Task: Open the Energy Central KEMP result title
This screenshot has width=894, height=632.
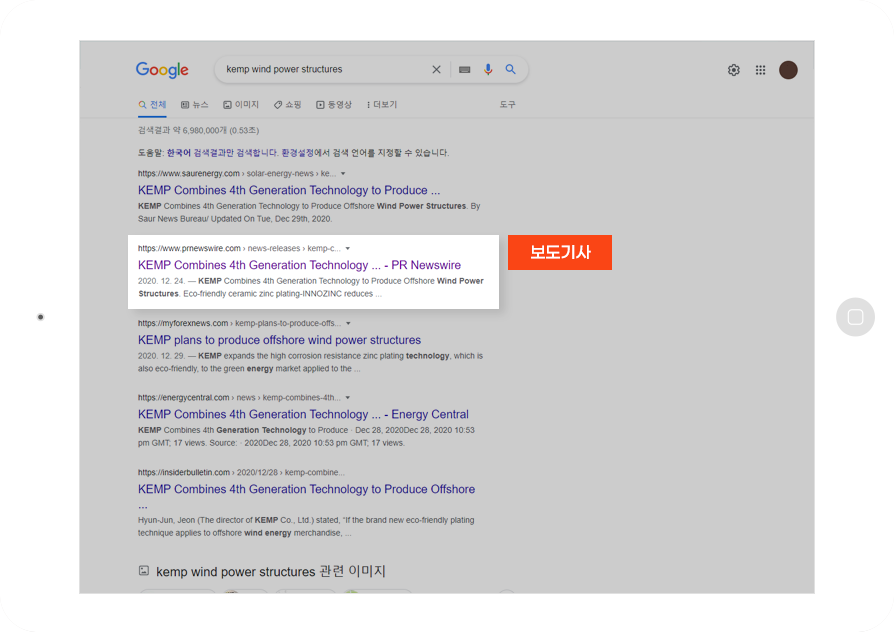Action: 303,415
